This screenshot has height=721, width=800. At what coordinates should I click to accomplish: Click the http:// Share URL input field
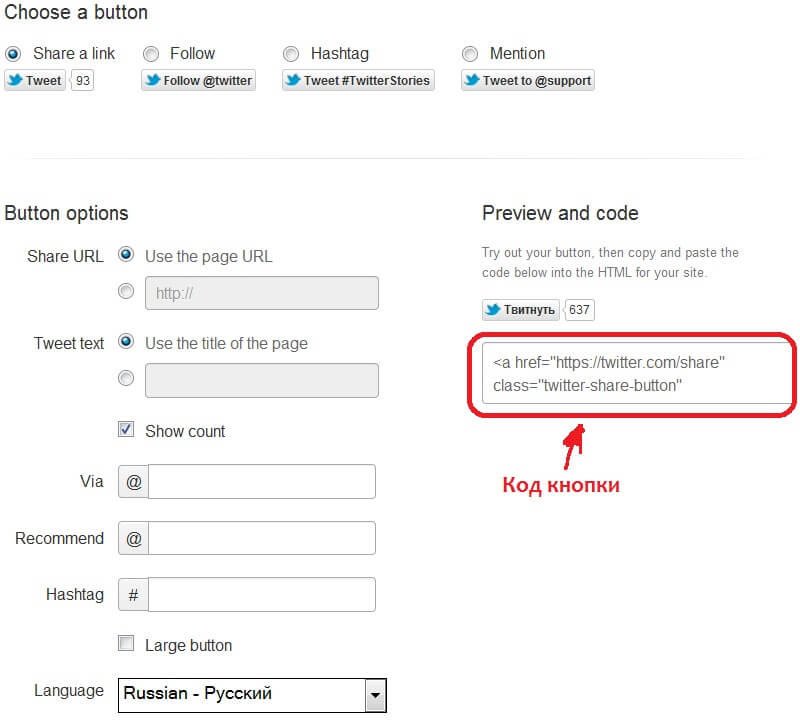(262, 293)
